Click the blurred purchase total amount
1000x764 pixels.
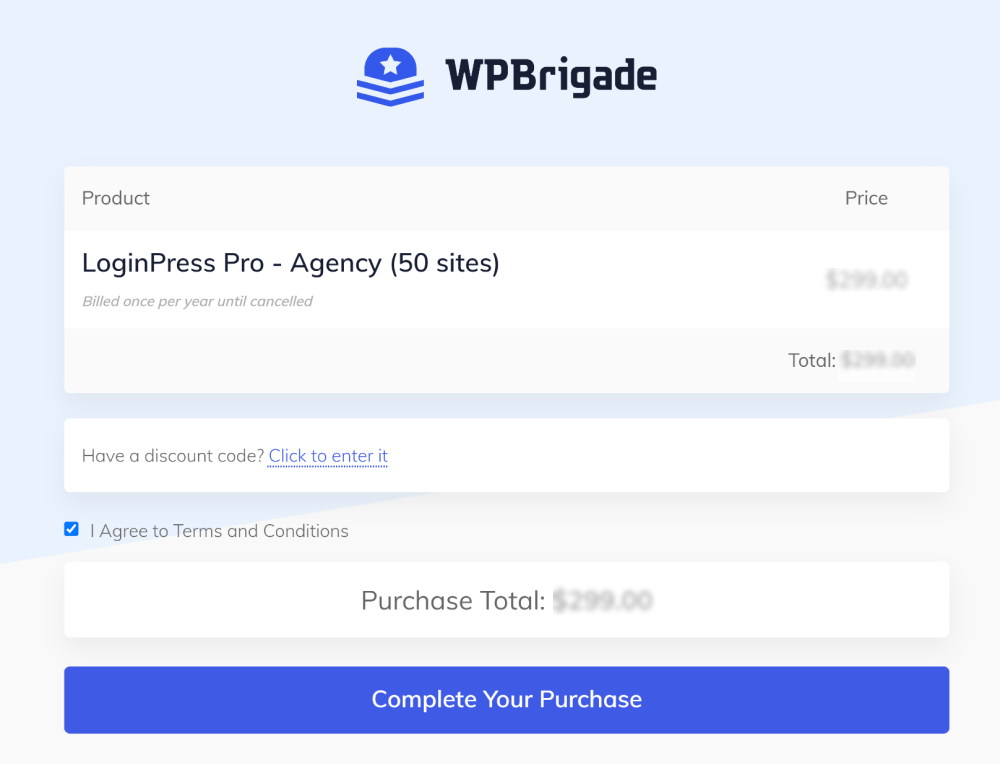coord(603,600)
